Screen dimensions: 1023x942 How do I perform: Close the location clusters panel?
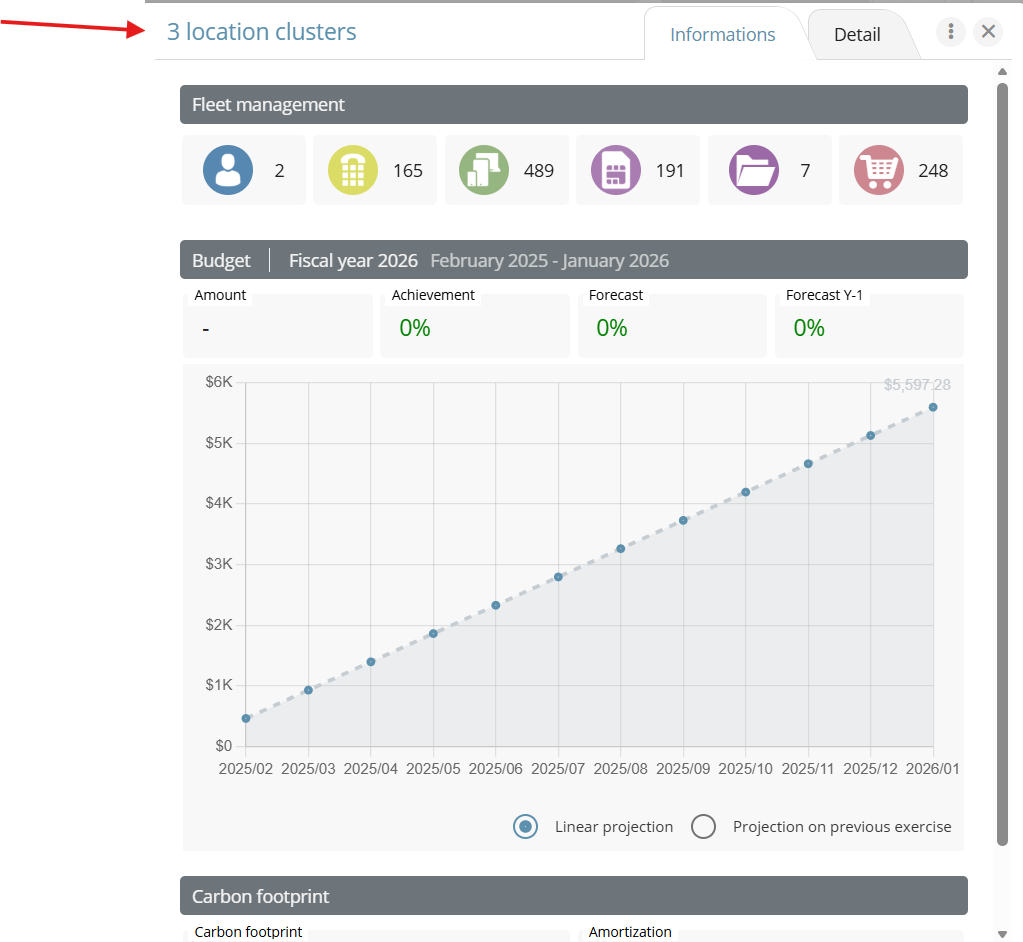(x=988, y=32)
